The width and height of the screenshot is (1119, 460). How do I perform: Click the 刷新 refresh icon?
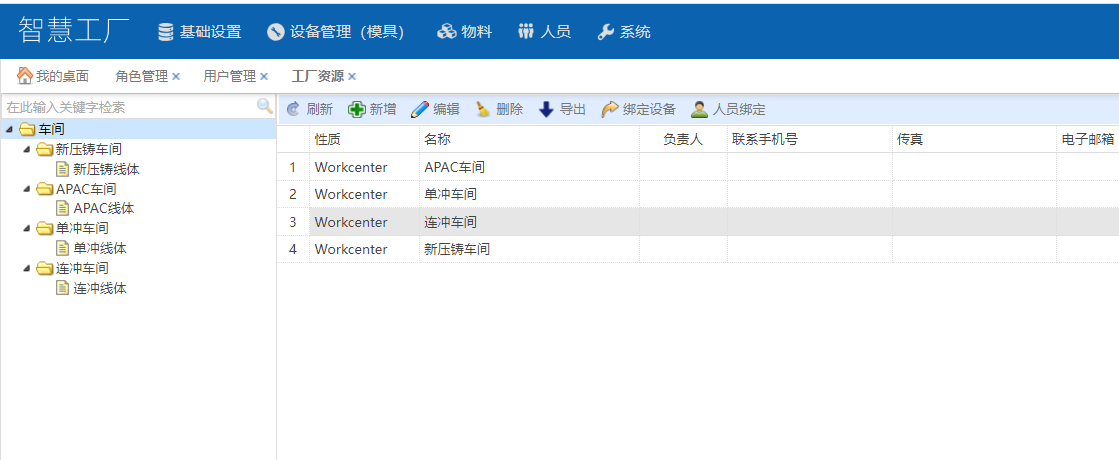tap(293, 110)
